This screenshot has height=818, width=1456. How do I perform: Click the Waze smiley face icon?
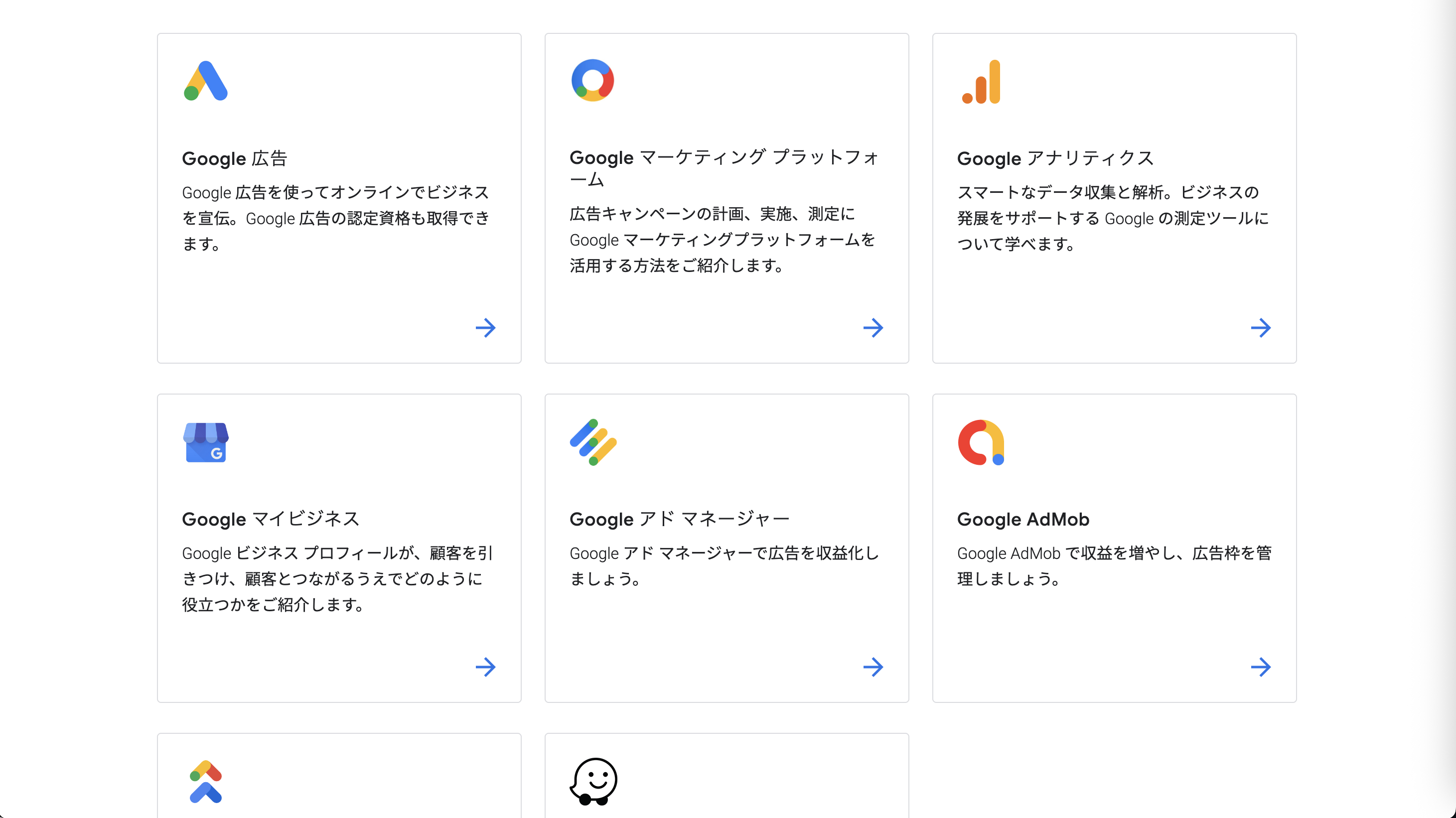(x=593, y=781)
